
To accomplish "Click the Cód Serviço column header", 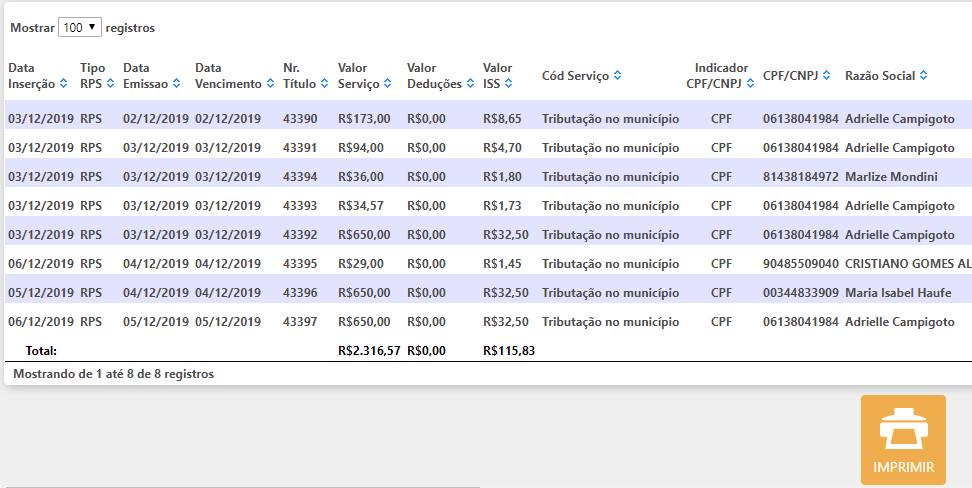I will pyautogui.click(x=575, y=76).
